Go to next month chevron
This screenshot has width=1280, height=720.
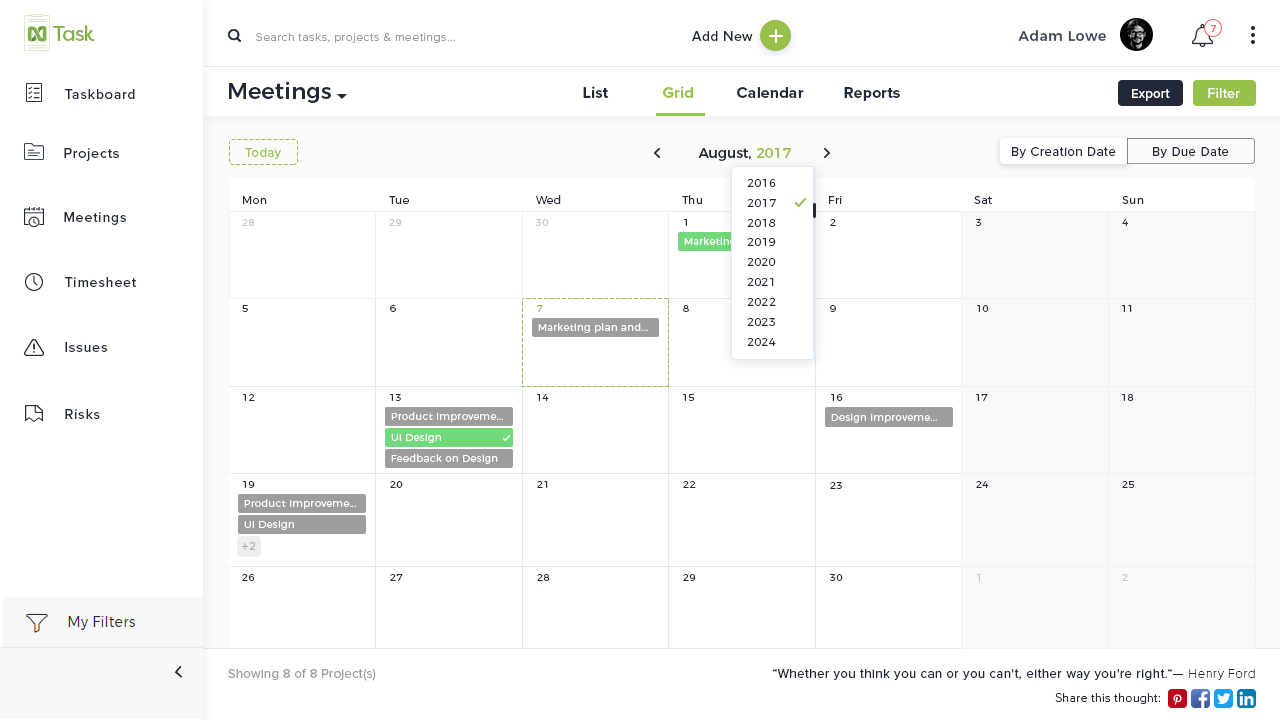827,153
